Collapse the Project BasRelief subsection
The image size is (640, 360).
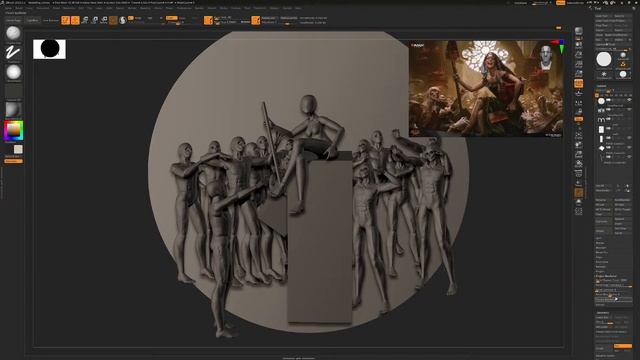click(x=606, y=276)
